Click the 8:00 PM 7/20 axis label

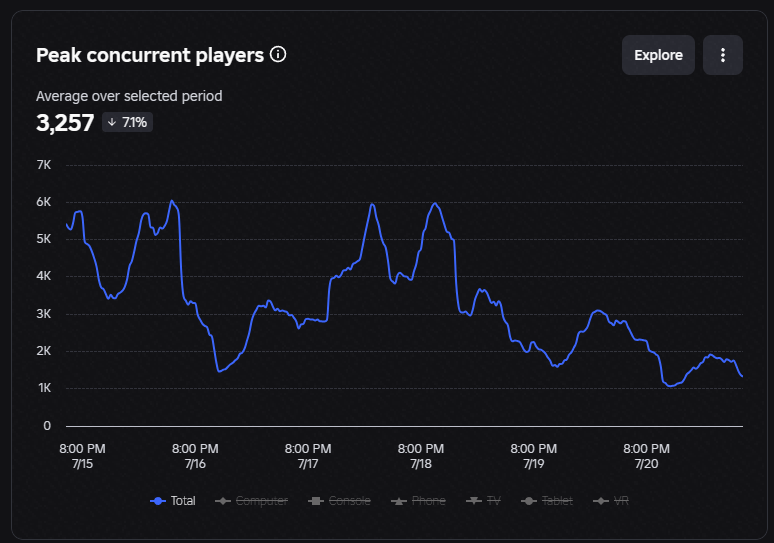point(647,456)
